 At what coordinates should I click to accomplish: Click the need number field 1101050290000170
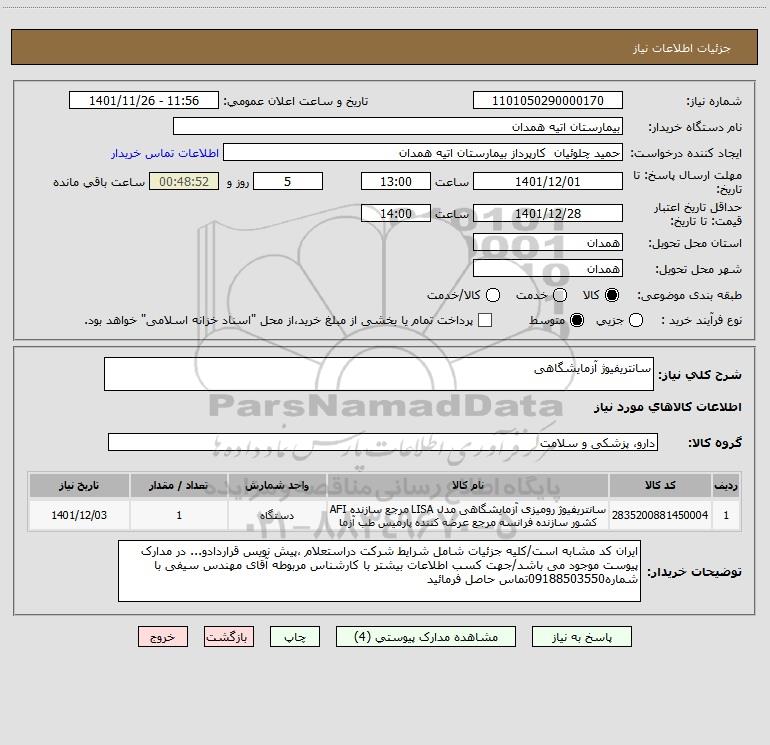click(548, 101)
